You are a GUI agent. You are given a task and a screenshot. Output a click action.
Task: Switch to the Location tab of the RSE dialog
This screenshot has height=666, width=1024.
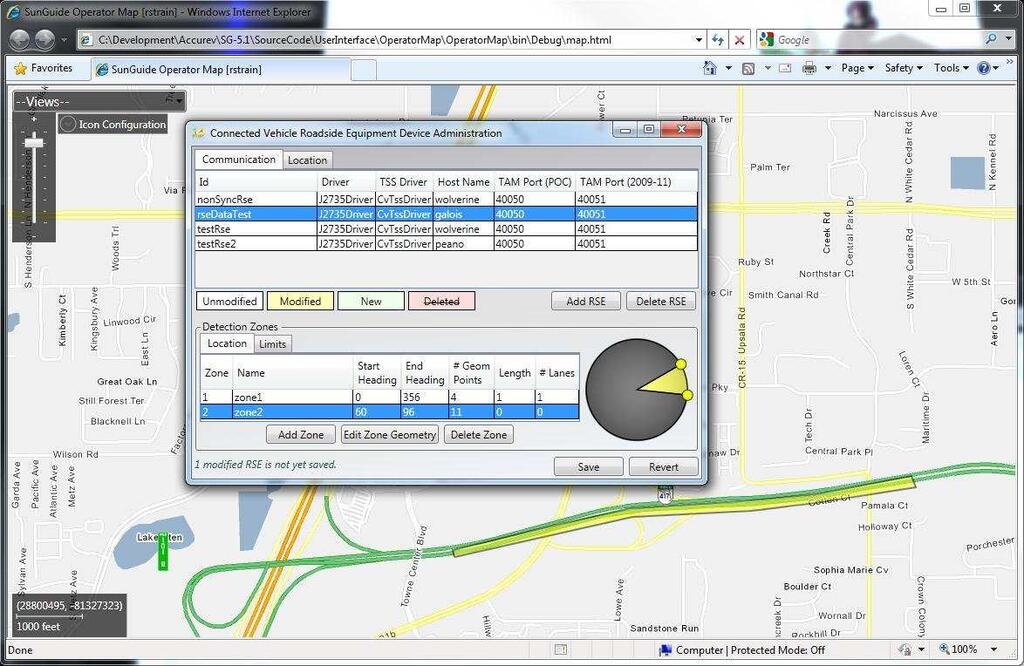click(307, 159)
